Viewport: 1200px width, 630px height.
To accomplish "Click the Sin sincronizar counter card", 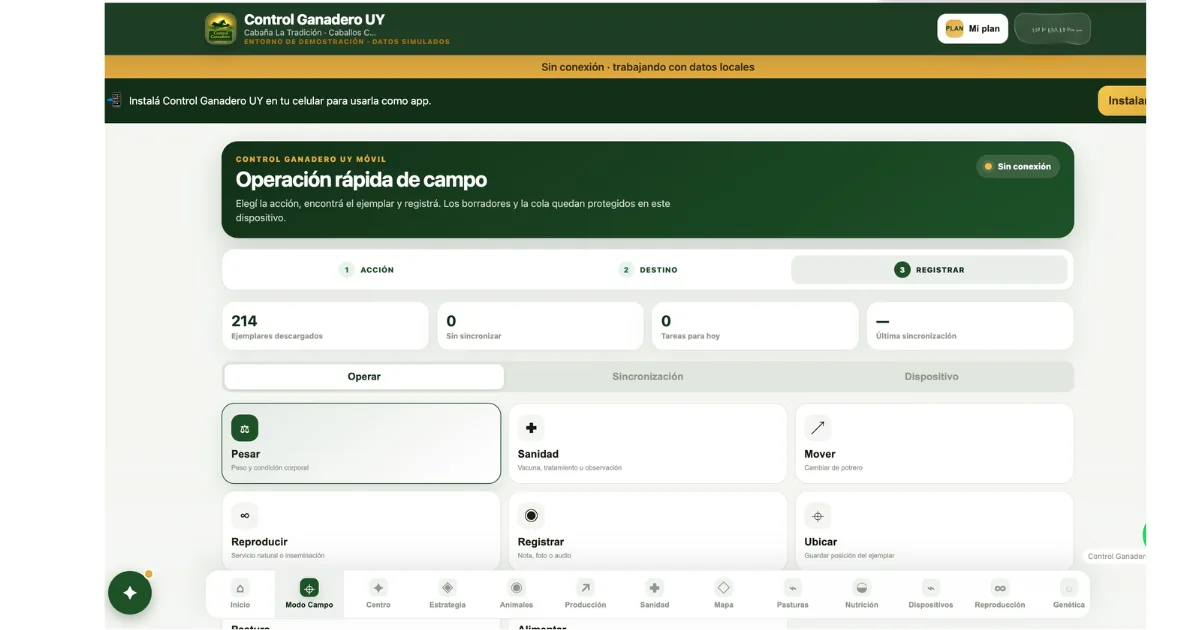I will point(540,326).
